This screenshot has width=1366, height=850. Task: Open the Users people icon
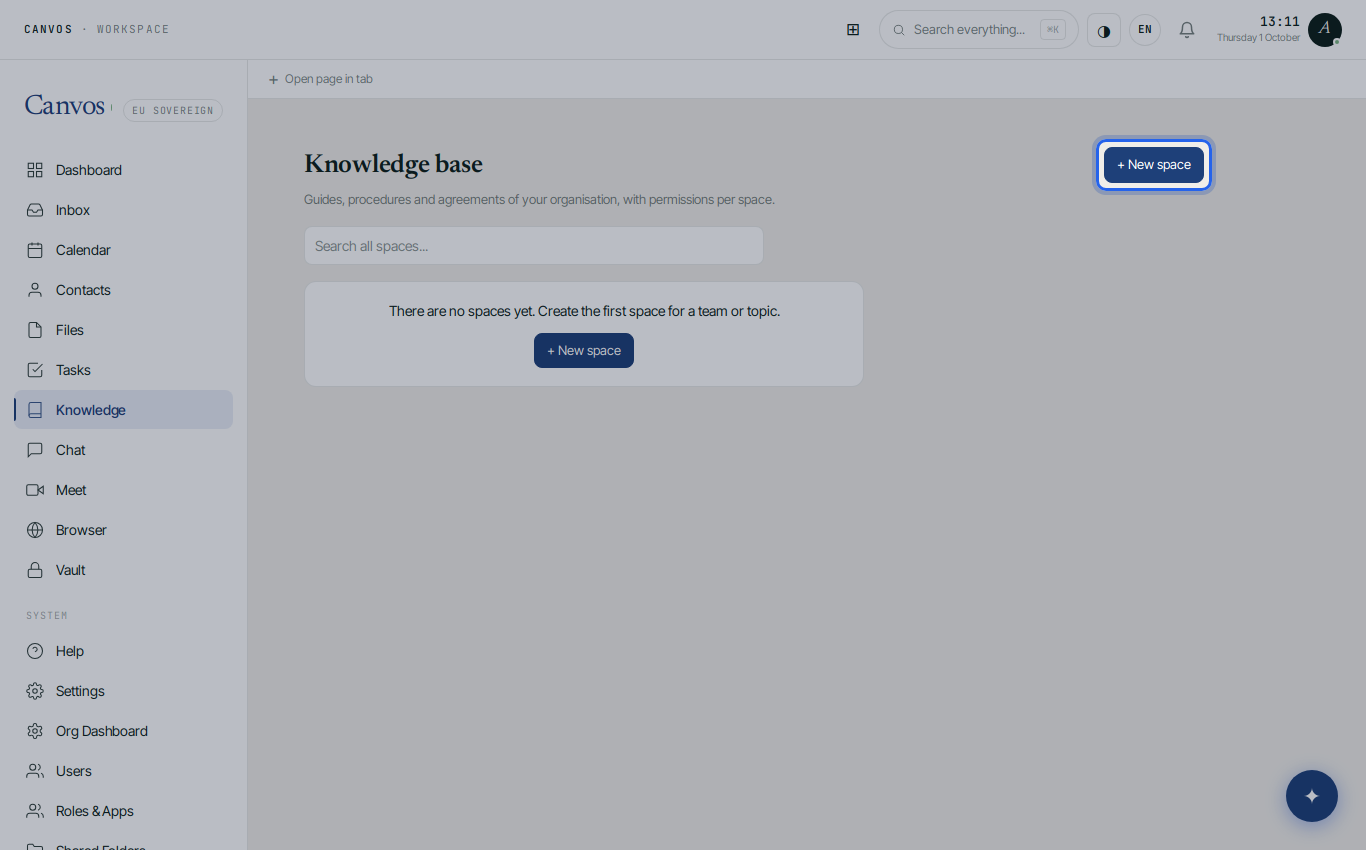tap(35, 771)
